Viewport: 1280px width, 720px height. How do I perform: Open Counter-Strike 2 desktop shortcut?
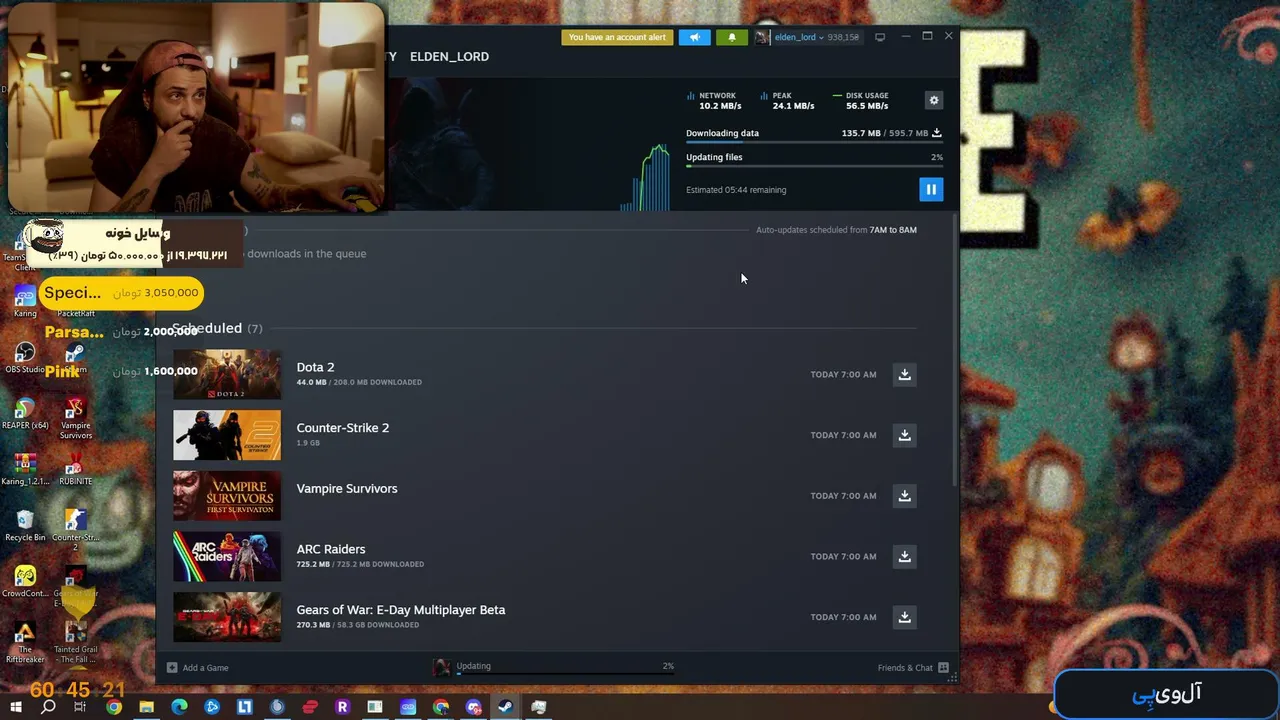(x=75, y=530)
